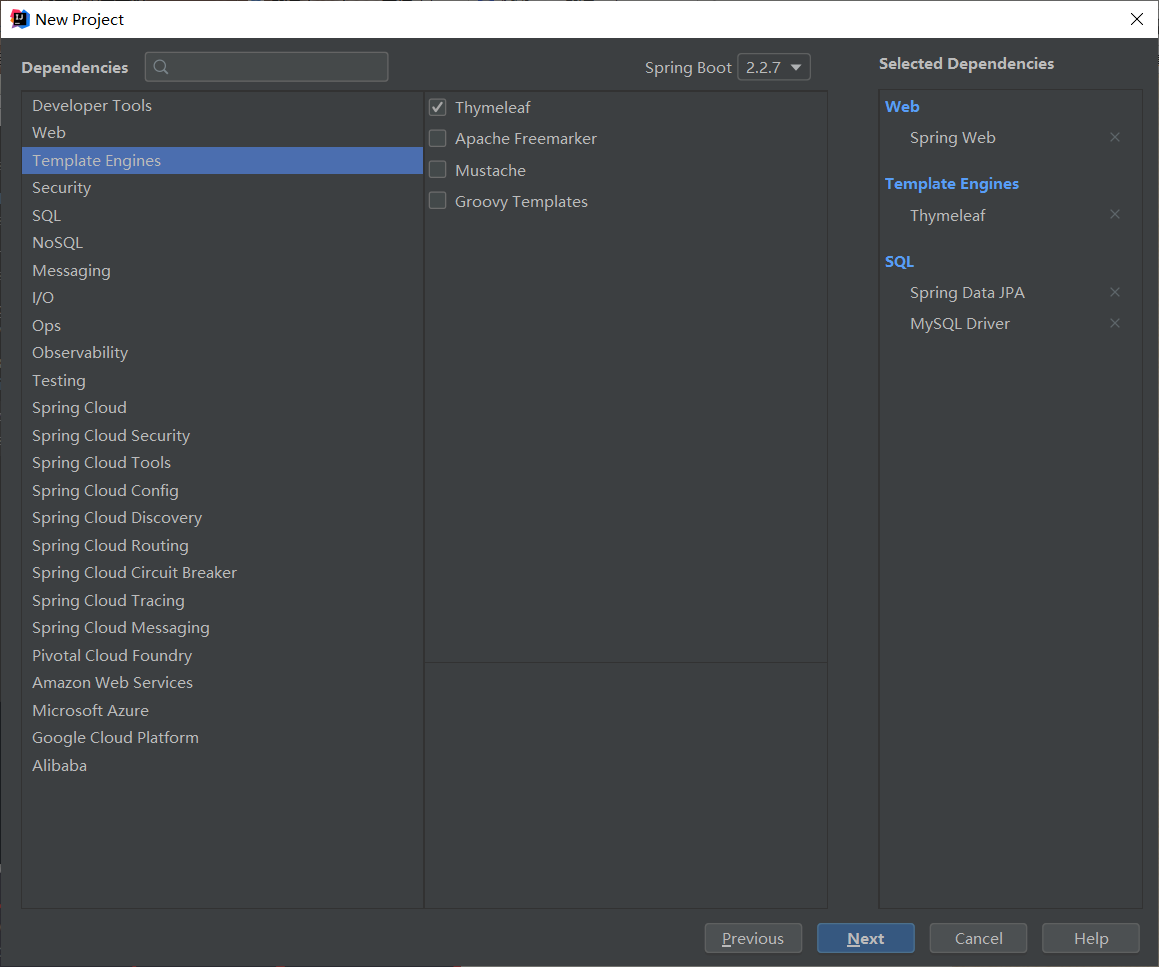Tick the Groovy Templates checkbox
Screen dimensions: 1159x967
(438, 201)
